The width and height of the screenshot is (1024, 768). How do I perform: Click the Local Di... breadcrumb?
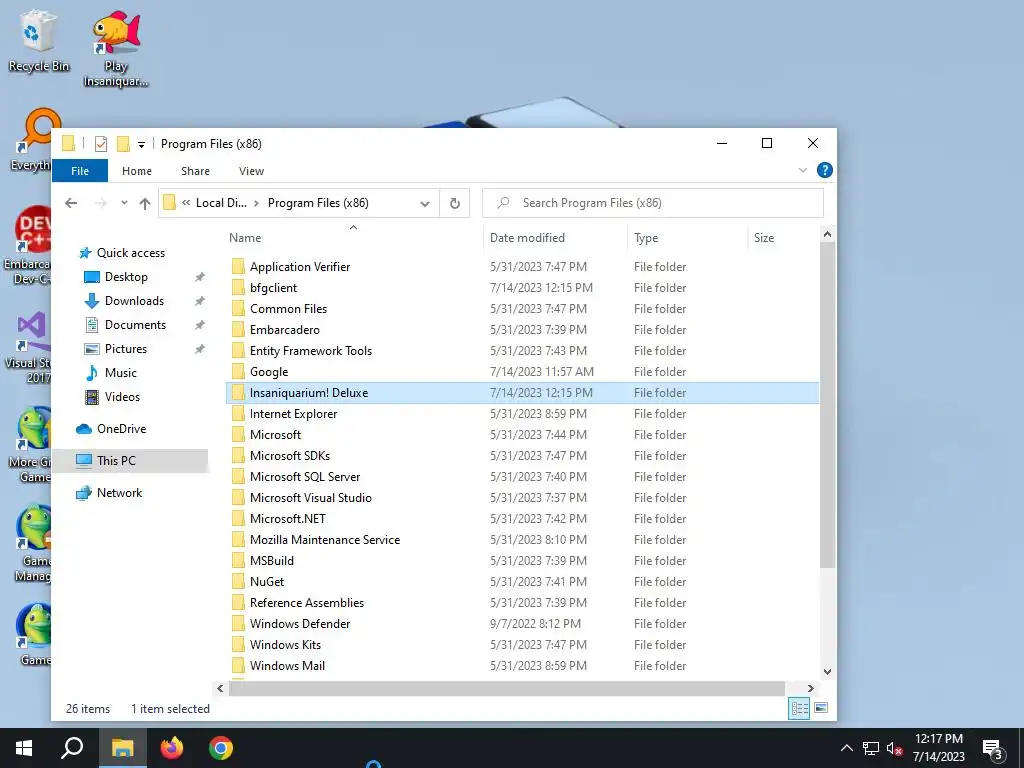pyautogui.click(x=221, y=203)
